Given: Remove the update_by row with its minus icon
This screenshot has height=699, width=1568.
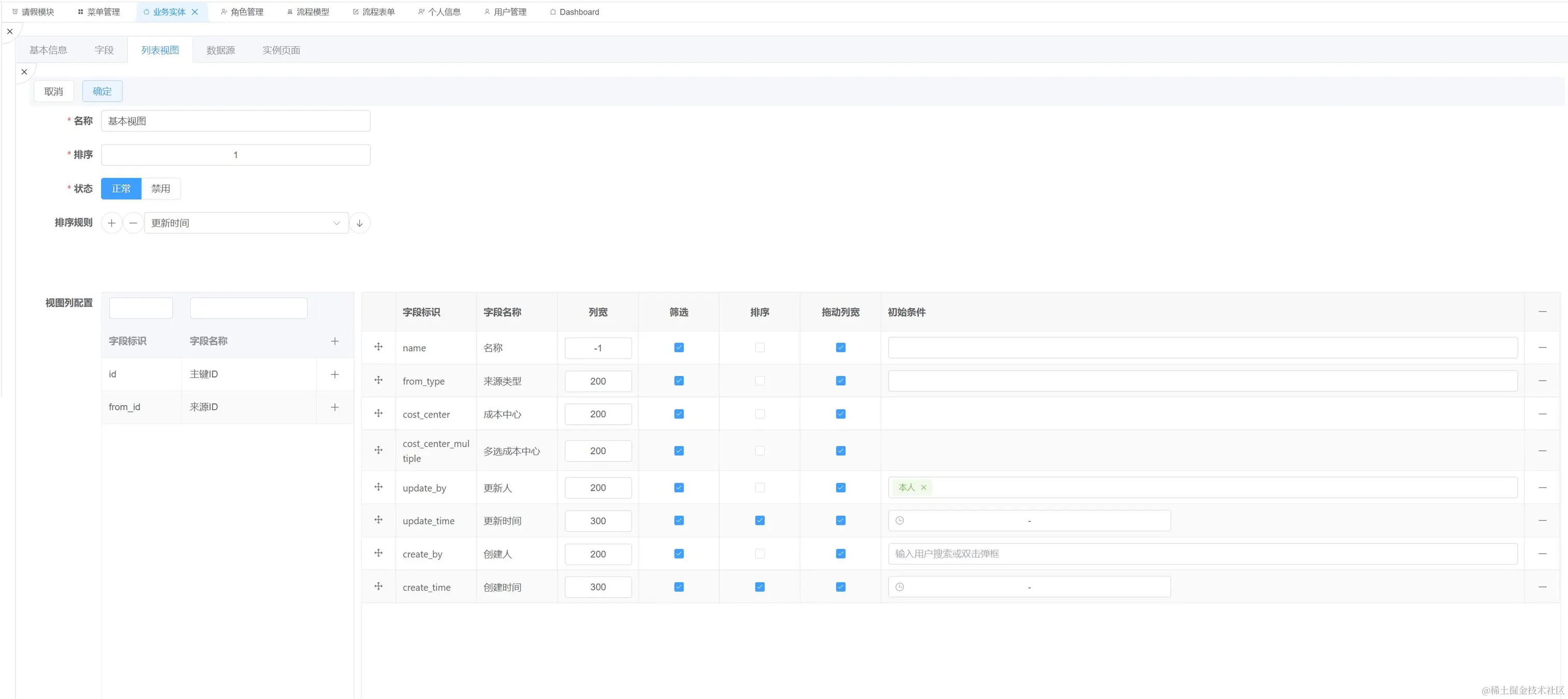Looking at the screenshot, I should [x=1542, y=488].
